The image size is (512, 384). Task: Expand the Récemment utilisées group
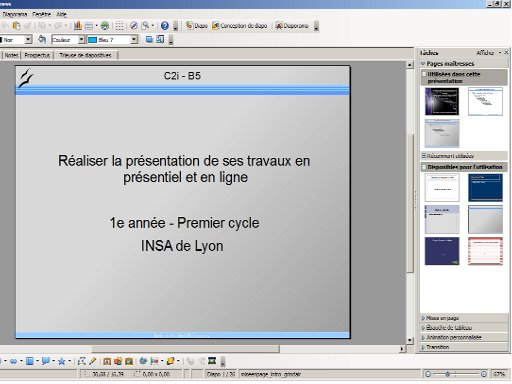pos(464,156)
